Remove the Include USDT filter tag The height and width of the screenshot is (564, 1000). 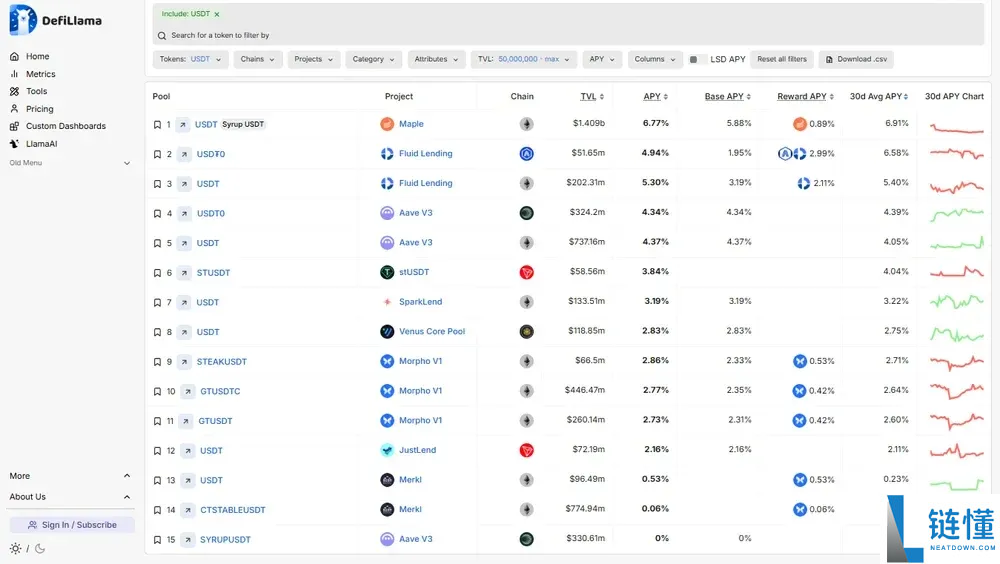coord(217,14)
